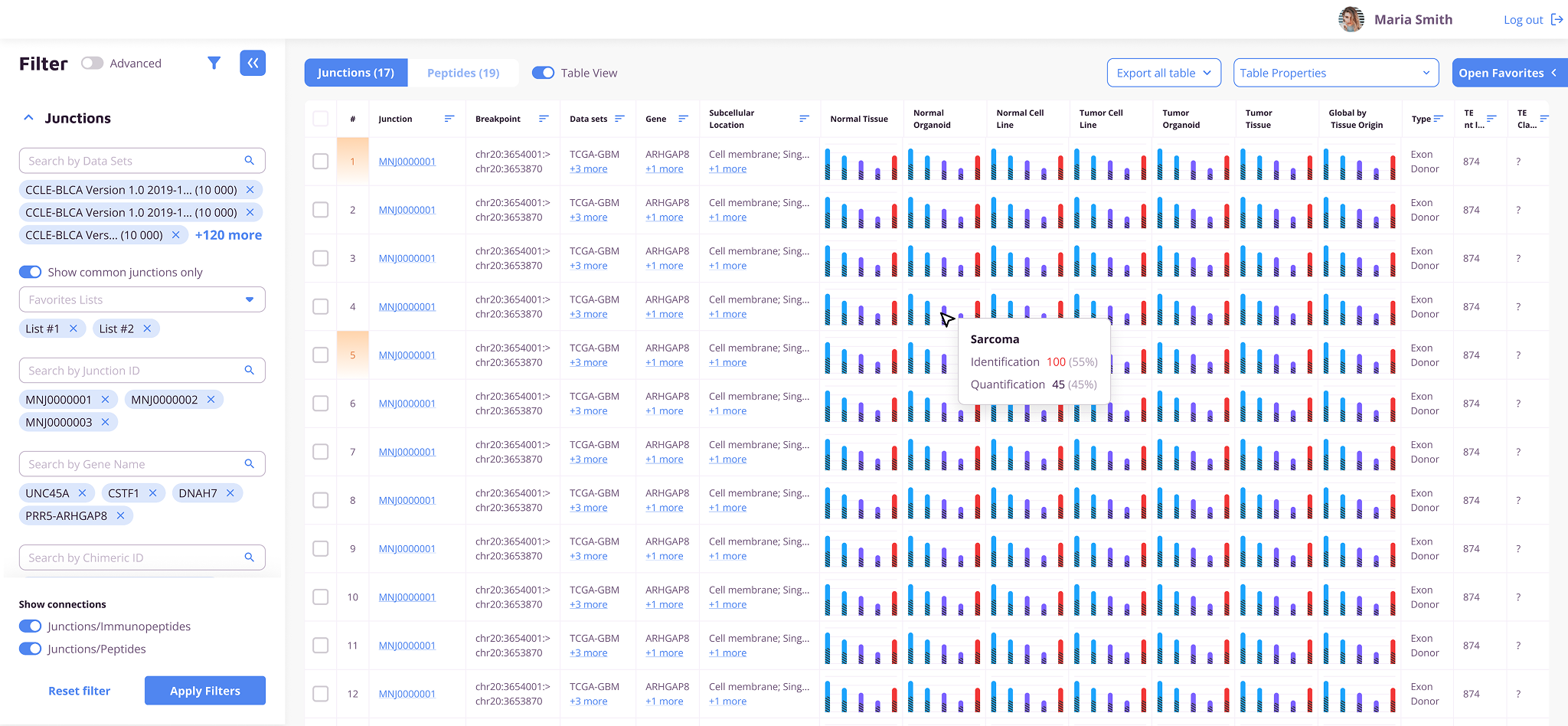
Task: Sort by the Gene column icon
Action: tap(683, 119)
